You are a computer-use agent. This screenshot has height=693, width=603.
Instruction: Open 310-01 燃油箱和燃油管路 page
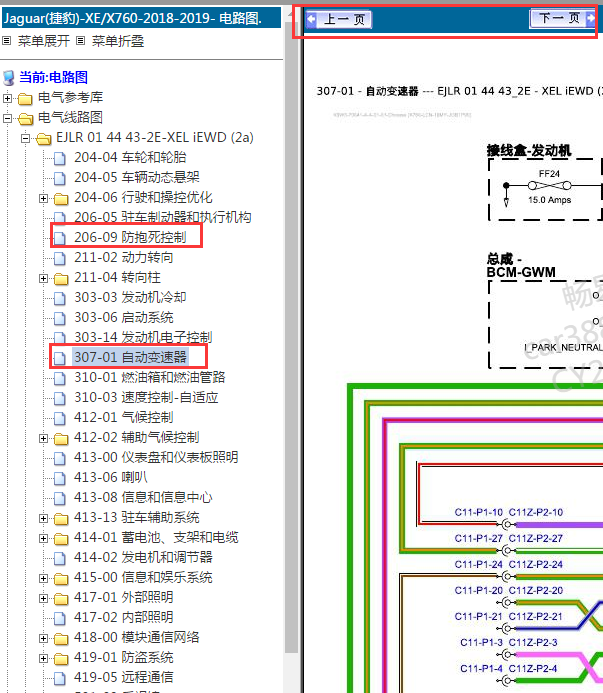pyautogui.click(x=149, y=377)
